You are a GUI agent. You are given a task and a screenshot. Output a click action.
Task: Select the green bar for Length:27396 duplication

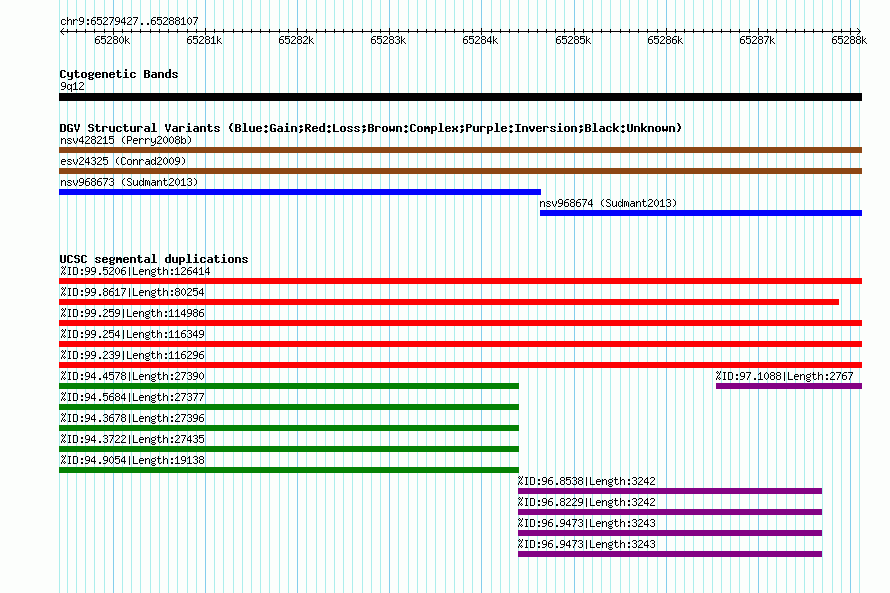pos(289,428)
